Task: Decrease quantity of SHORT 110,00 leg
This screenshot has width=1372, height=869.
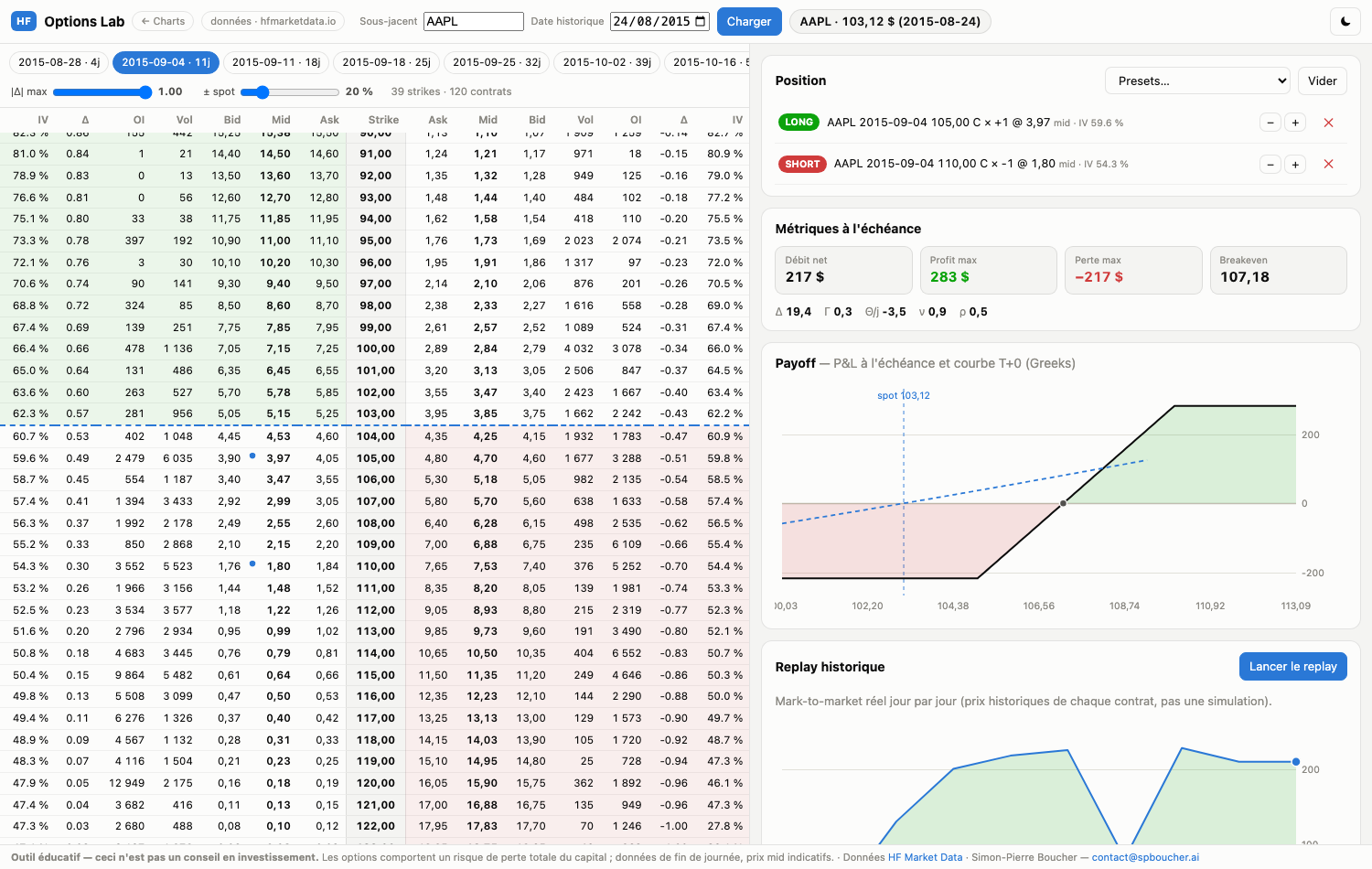Action: tap(1270, 165)
